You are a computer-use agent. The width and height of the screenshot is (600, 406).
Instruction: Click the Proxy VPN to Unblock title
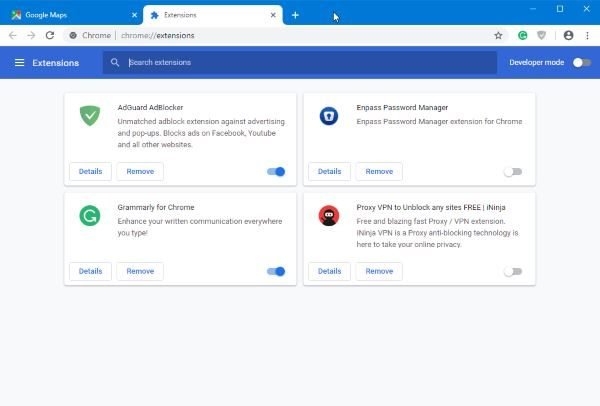coord(431,207)
